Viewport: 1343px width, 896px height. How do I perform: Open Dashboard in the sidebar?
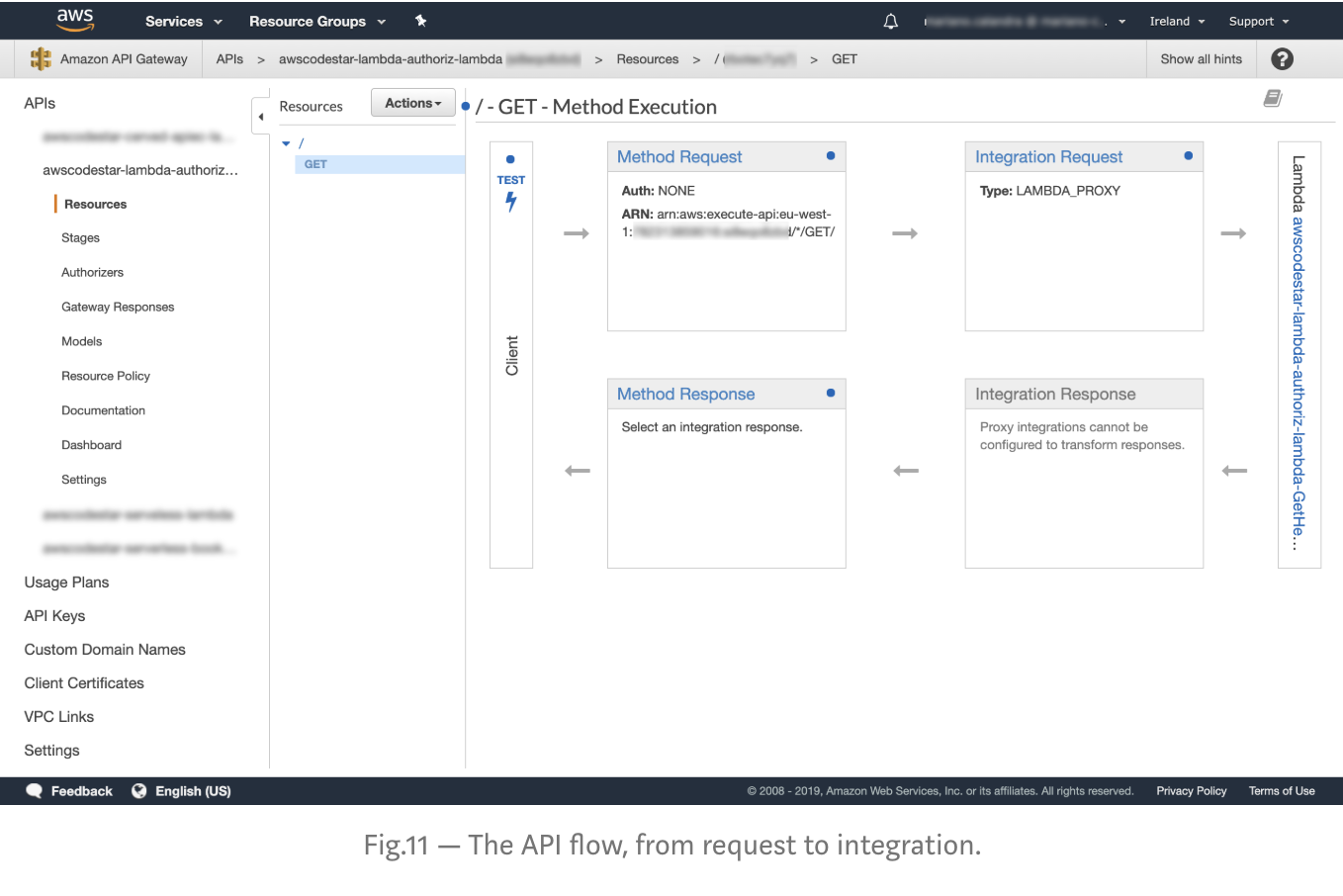coord(91,445)
